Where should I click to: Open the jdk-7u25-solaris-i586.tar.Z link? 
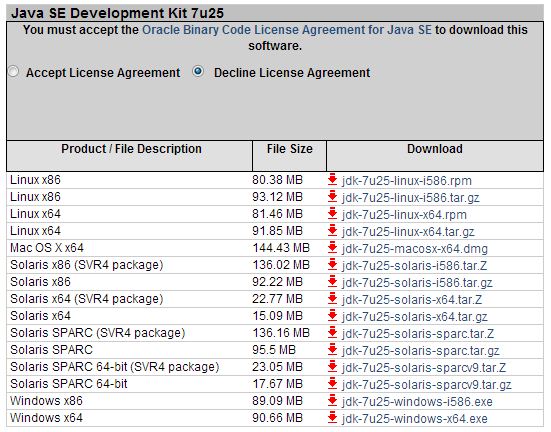(x=414, y=266)
